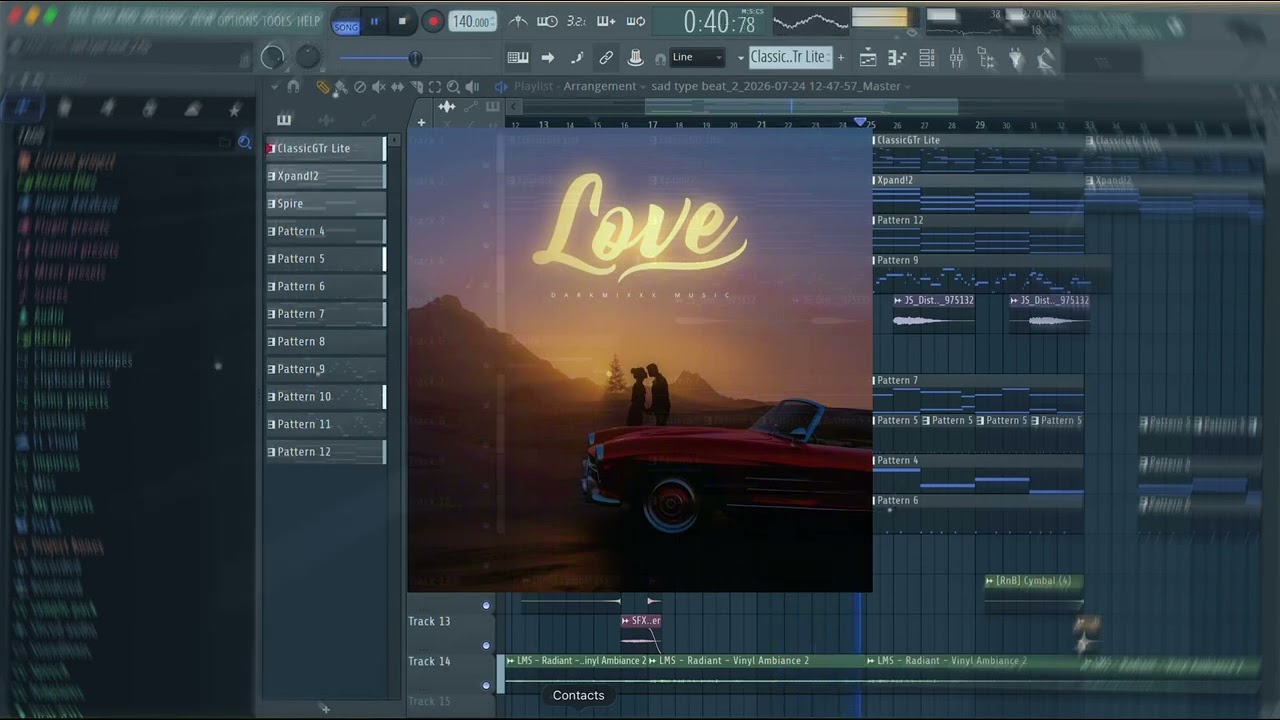1280x720 pixels.
Task: Click the 140.000 tempo field
Action: (x=472, y=21)
